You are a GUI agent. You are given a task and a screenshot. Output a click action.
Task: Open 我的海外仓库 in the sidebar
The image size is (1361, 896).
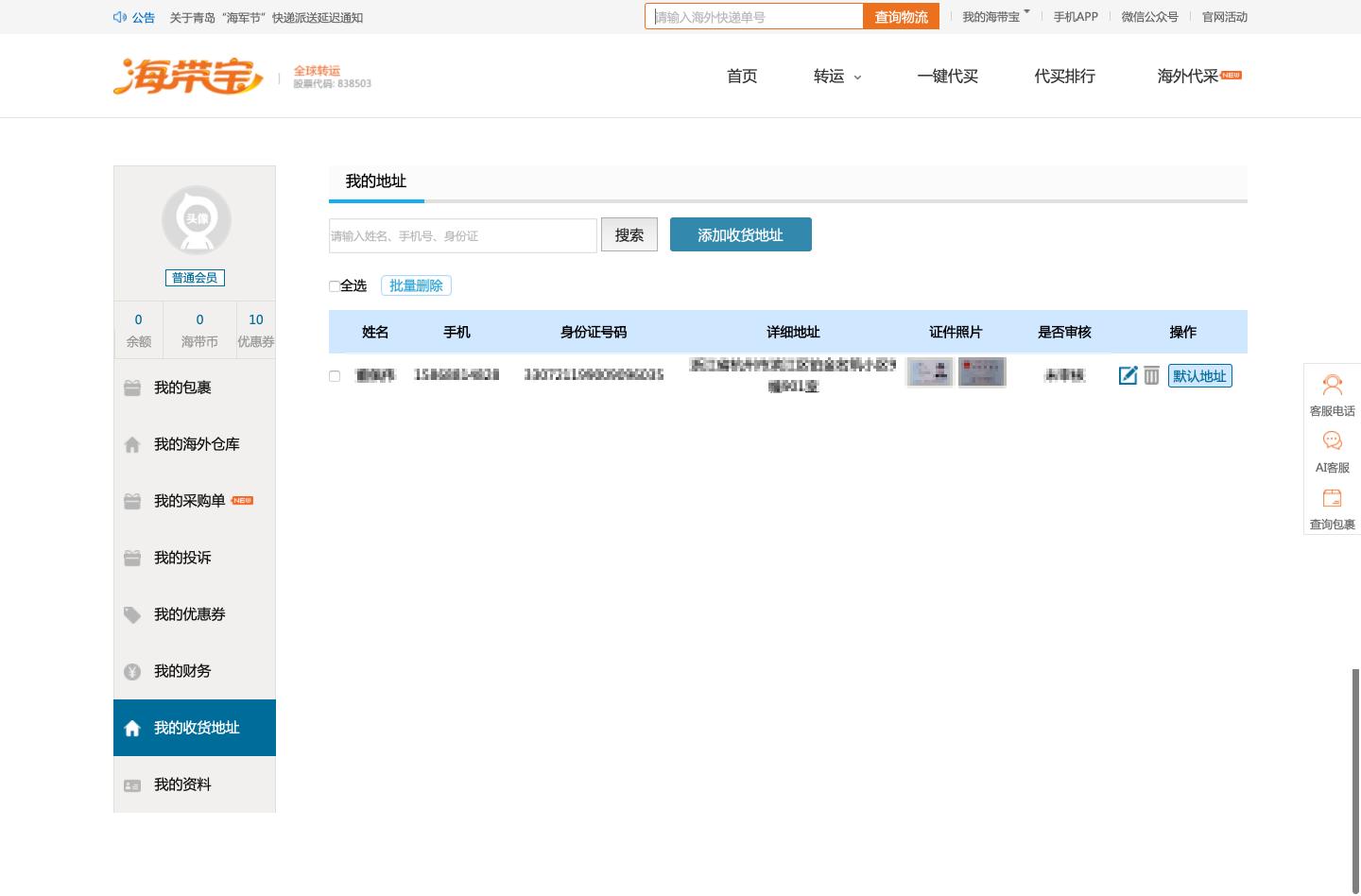(197, 444)
